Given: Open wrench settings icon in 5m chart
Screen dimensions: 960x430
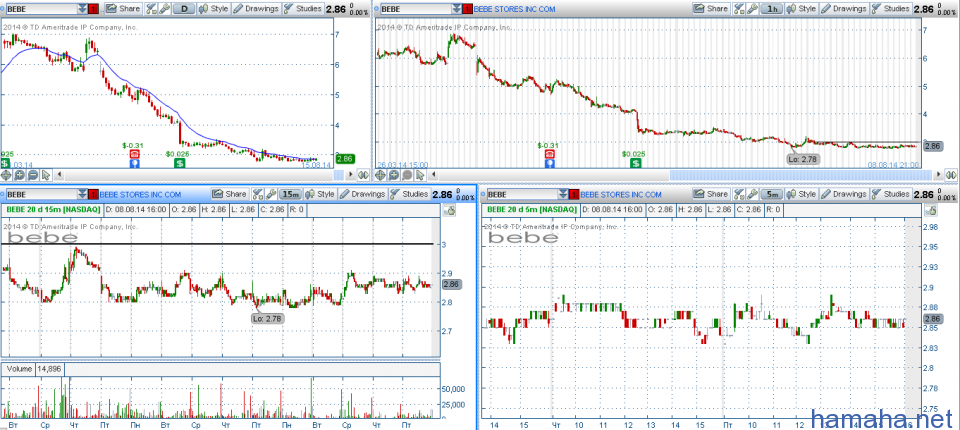Looking at the screenshot, I should (x=751, y=194).
